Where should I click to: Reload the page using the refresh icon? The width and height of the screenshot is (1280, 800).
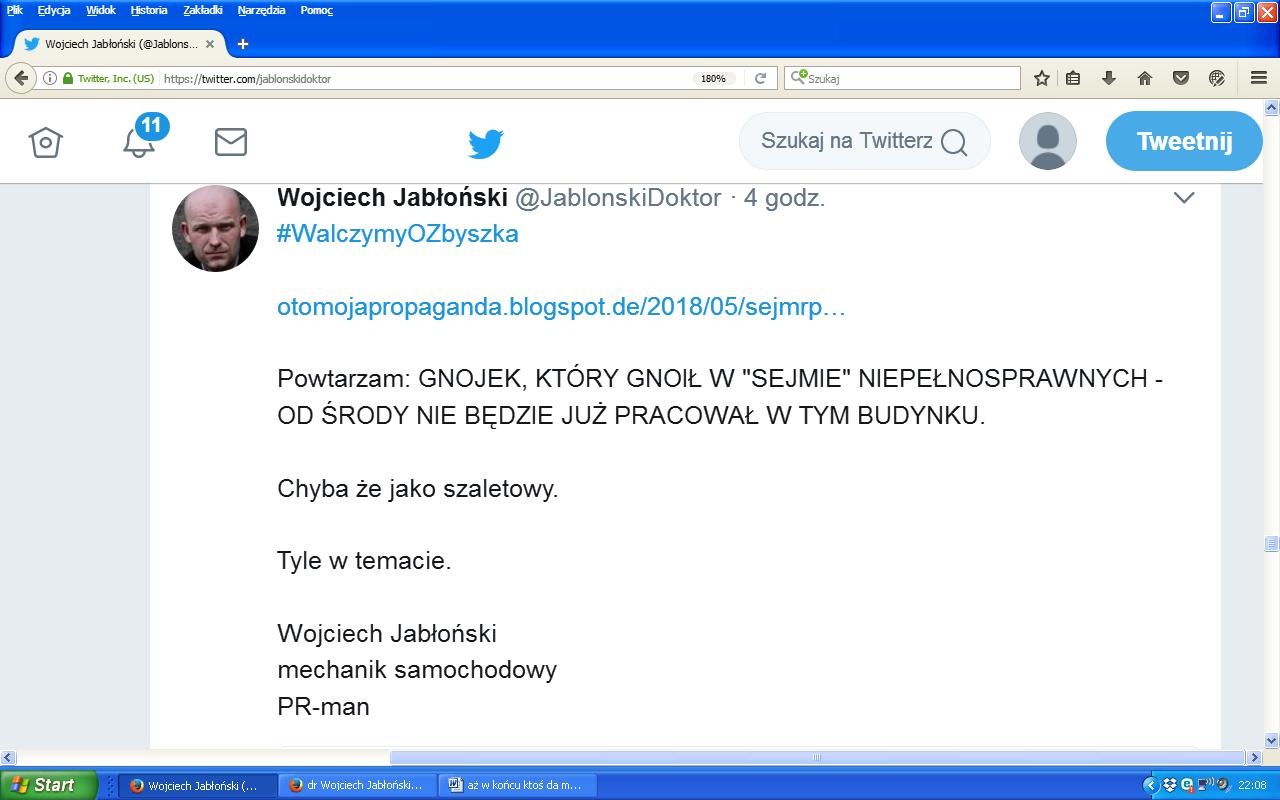760,78
